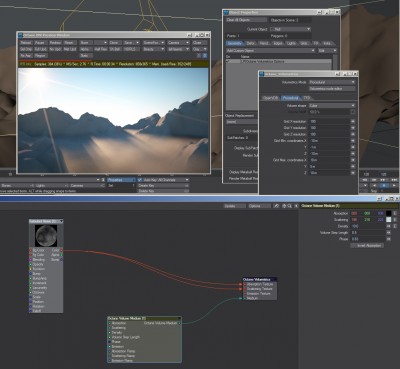Click the envelope E button beside Absorption

[x=395, y=213]
